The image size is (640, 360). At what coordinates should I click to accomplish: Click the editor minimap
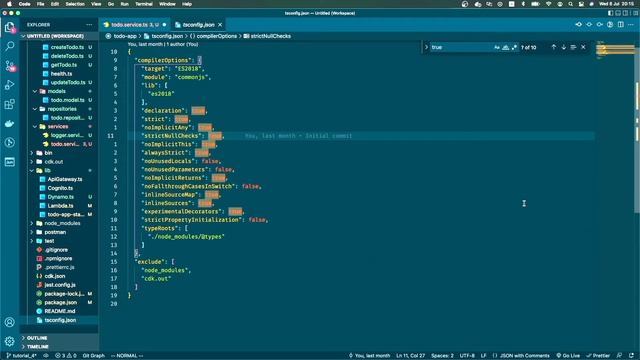pos(616,49)
